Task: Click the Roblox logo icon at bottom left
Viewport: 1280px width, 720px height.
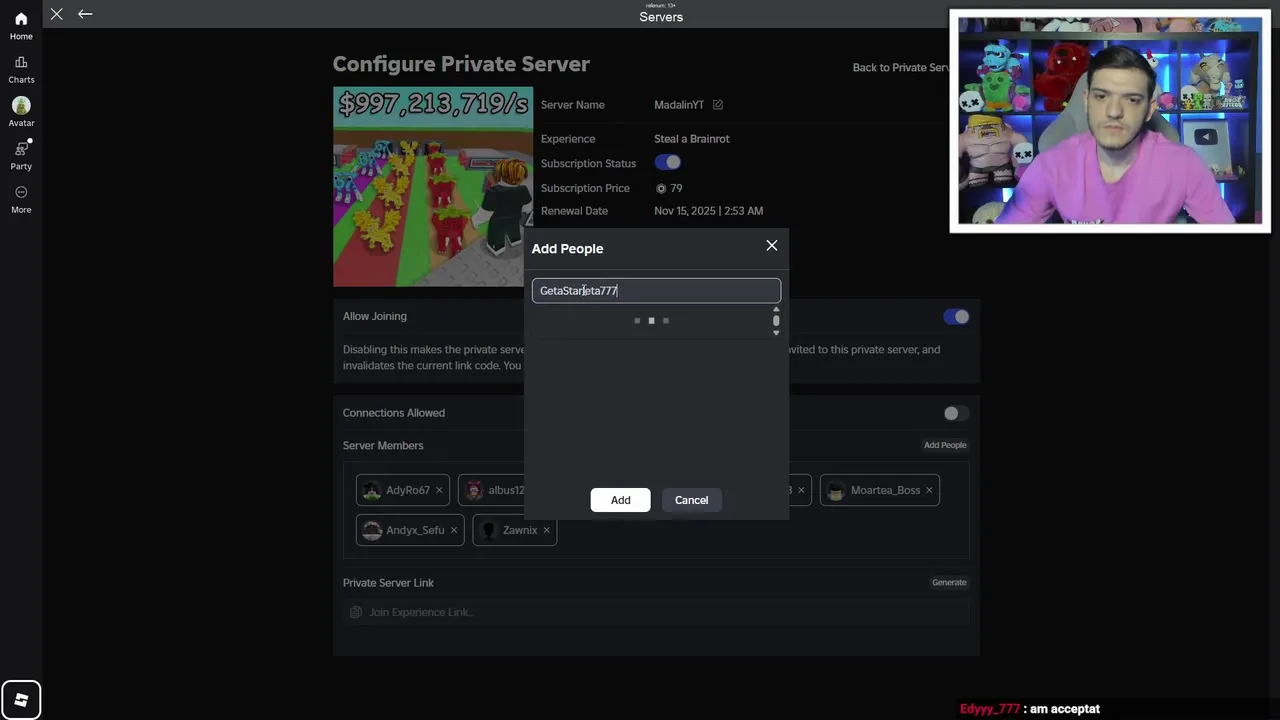Action: [x=21, y=700]
